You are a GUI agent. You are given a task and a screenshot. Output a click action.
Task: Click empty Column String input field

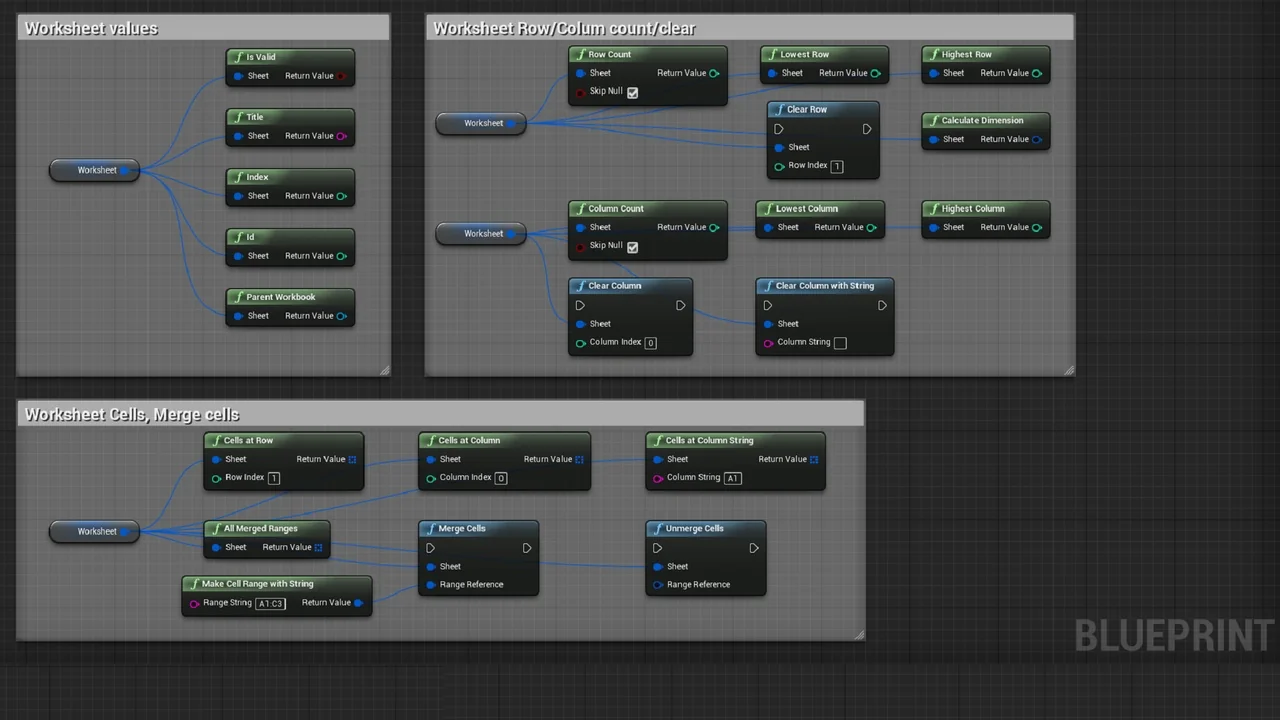pyautogui.click(x=840, y=343)
